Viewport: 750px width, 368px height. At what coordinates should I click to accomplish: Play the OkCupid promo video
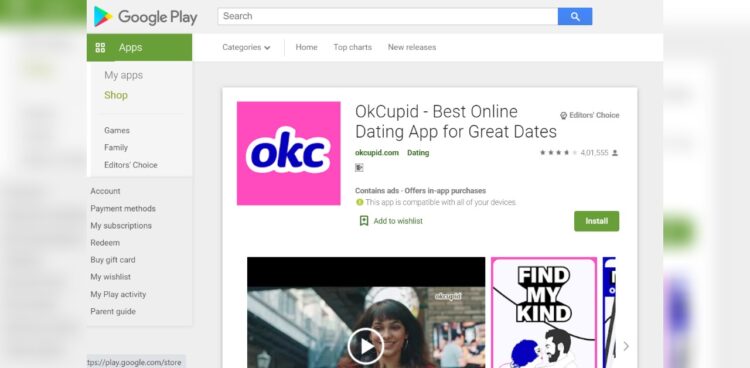[x=366, y=346]
